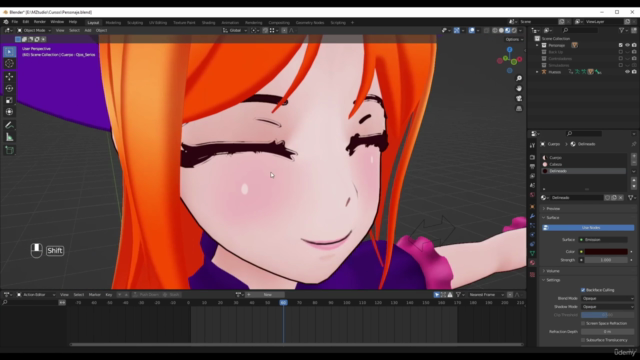
Task: Open the Render menu
Action: [x=40, y=22]
